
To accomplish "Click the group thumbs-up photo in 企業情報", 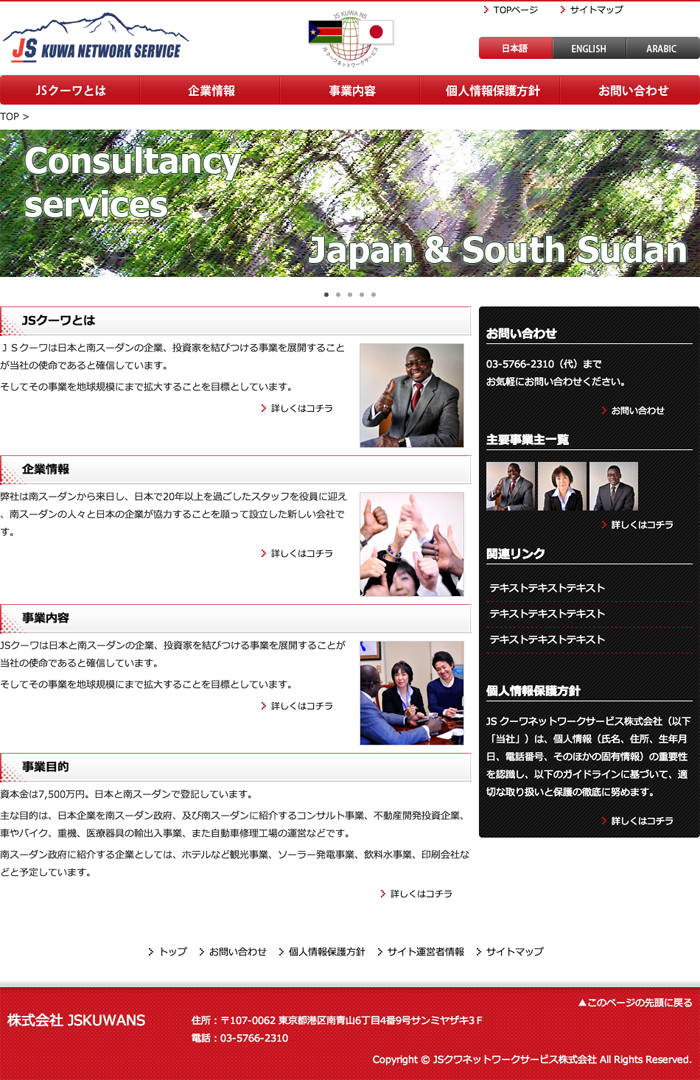I will tap(412, 544).
